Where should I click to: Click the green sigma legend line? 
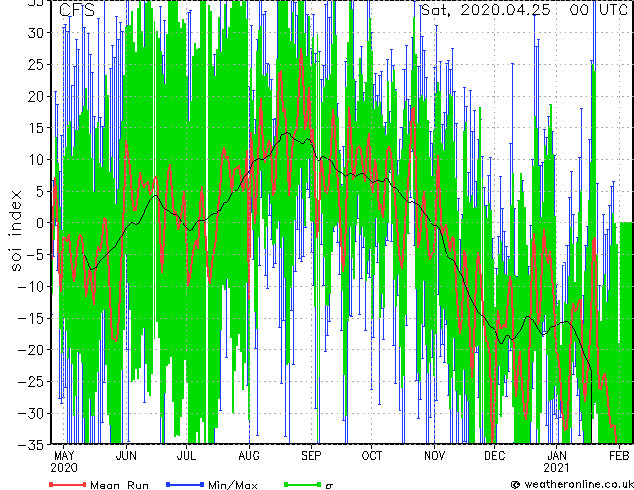point(302,484)
